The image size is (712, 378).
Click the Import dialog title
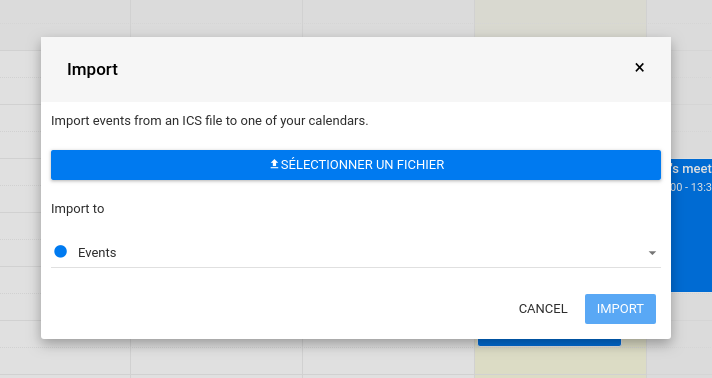(x=92, y=70)
